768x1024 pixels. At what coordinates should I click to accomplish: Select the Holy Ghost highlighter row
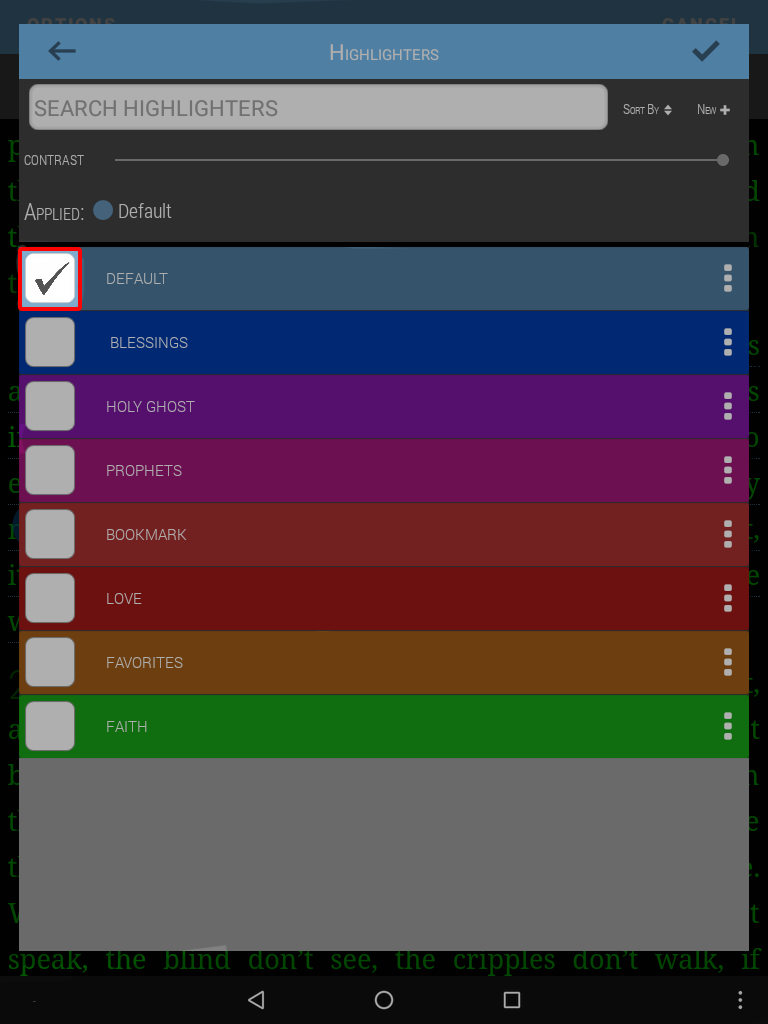tap(384, 406)
